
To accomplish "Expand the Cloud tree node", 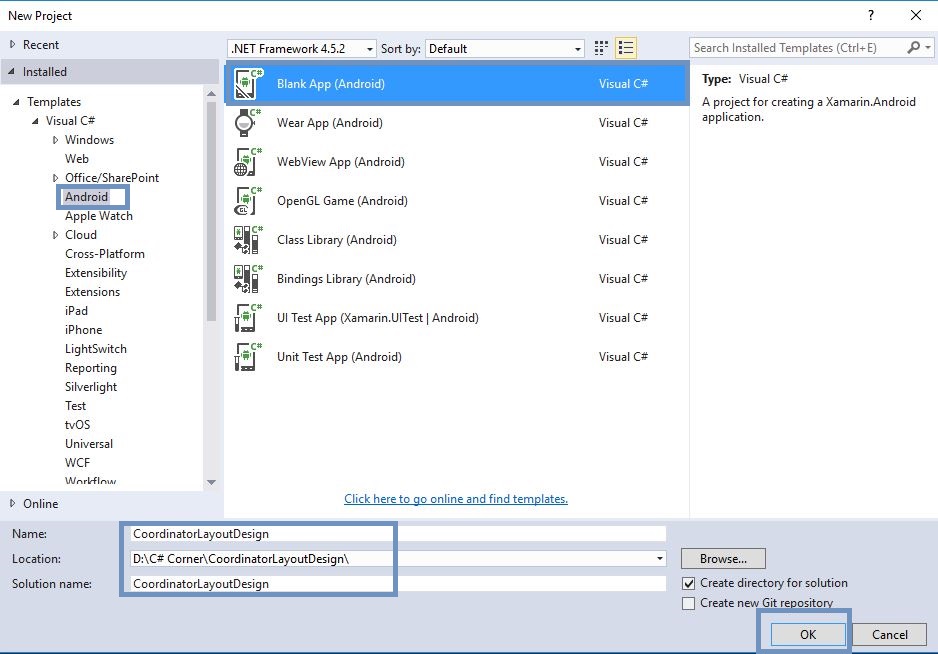I will pyautogui.click(x=55, y=235).
